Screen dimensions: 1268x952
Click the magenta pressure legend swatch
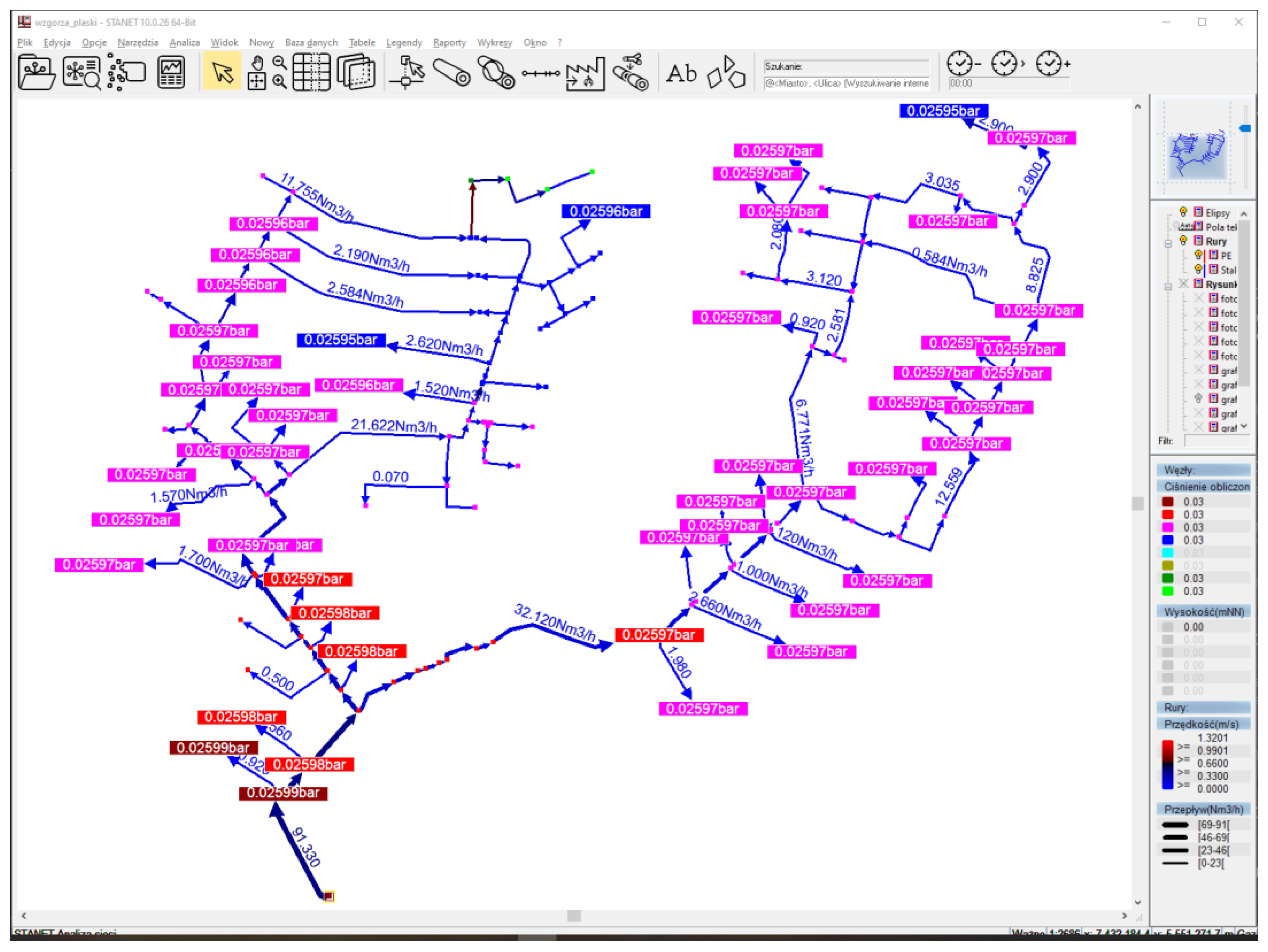tap(1167, 527)
